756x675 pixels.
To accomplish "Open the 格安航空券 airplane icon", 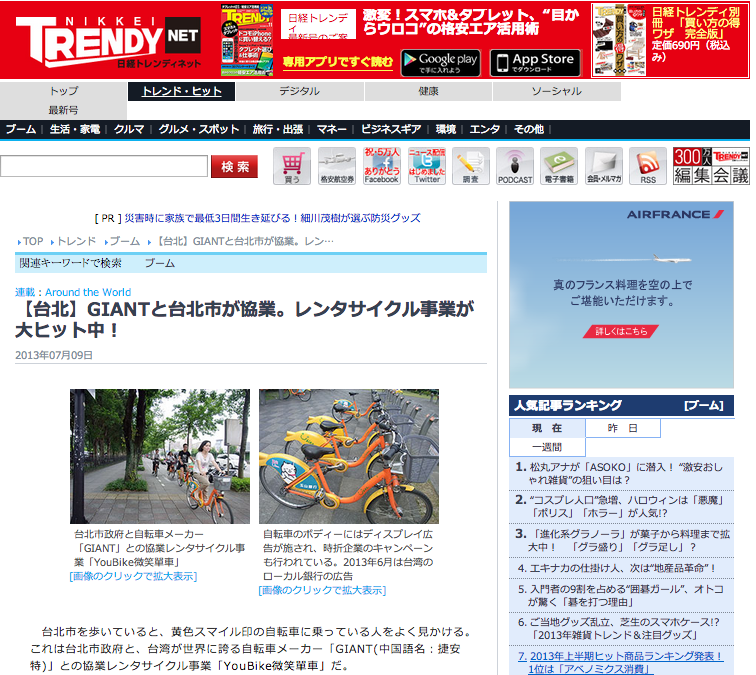I will coord(337,166).
